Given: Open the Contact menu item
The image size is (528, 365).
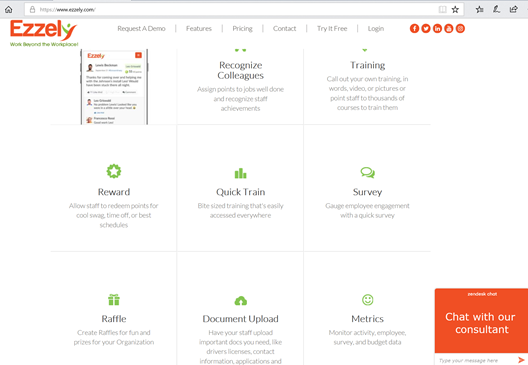Looking at the screenshot, I should click(285, 29).
